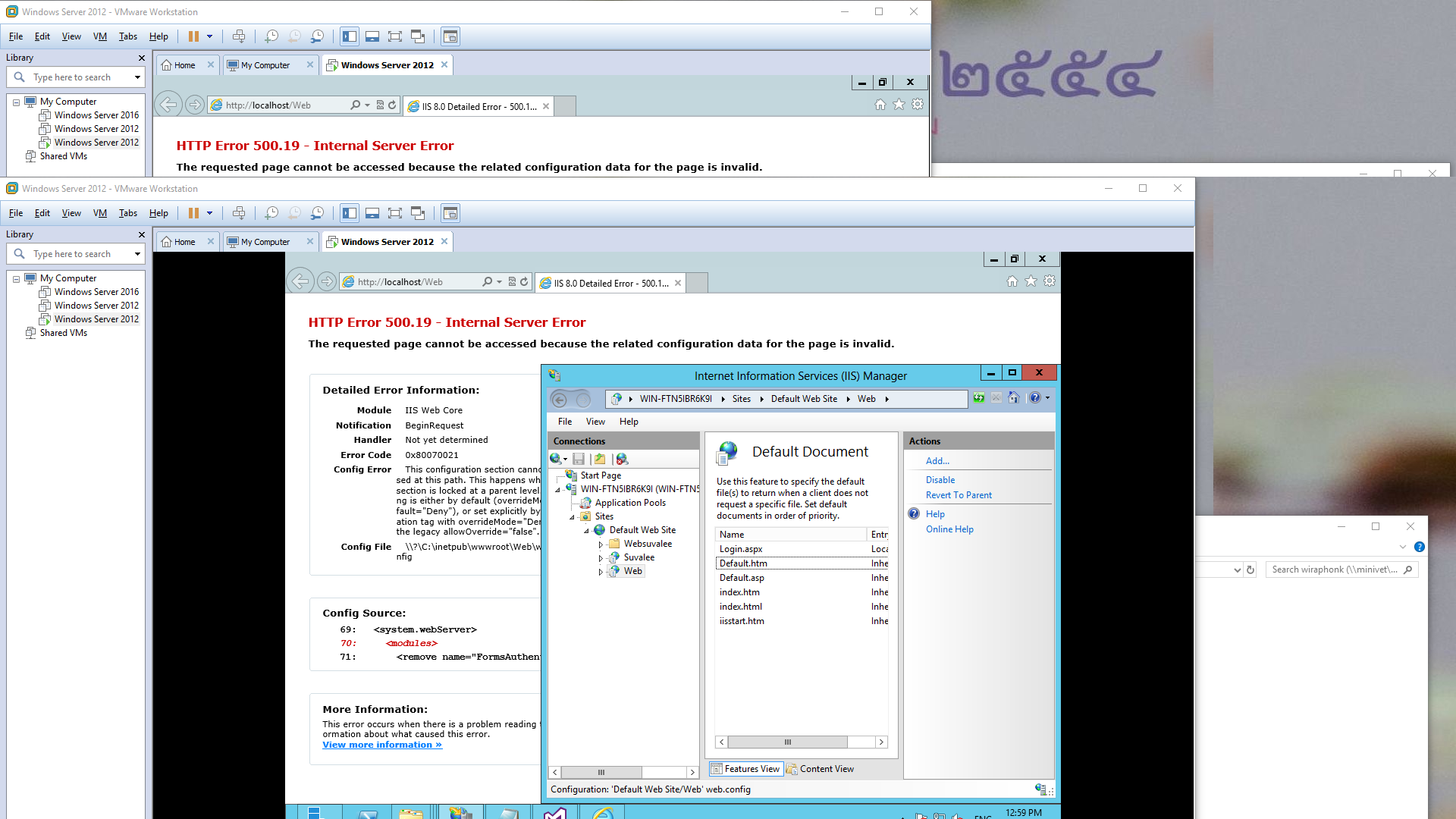Viewport: 1456px width, 819px height.
Task: Click Disable in IIS Actions pane
Action: tap(940, 480)
